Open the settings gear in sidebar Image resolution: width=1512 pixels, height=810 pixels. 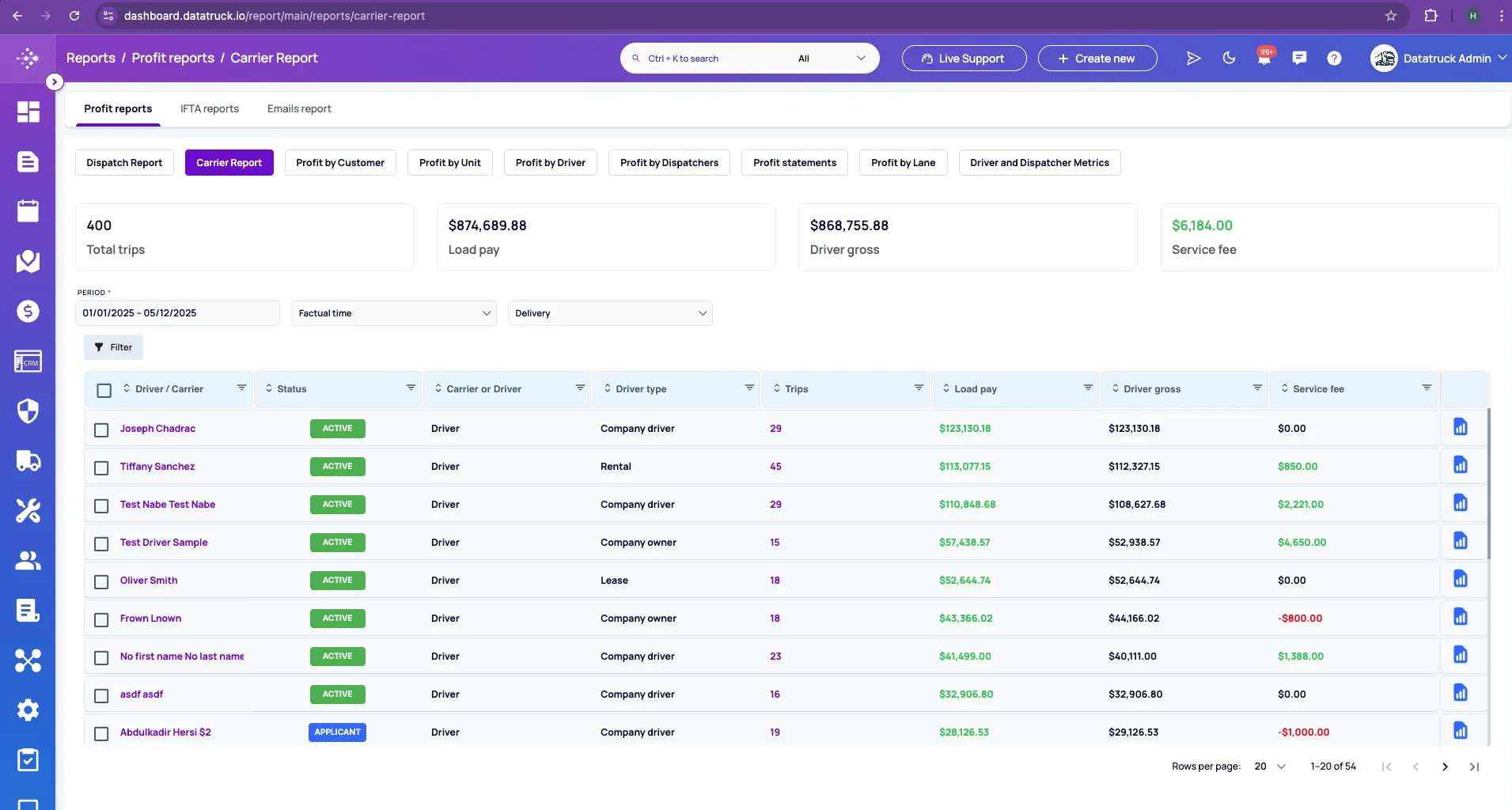coord(28,710)
